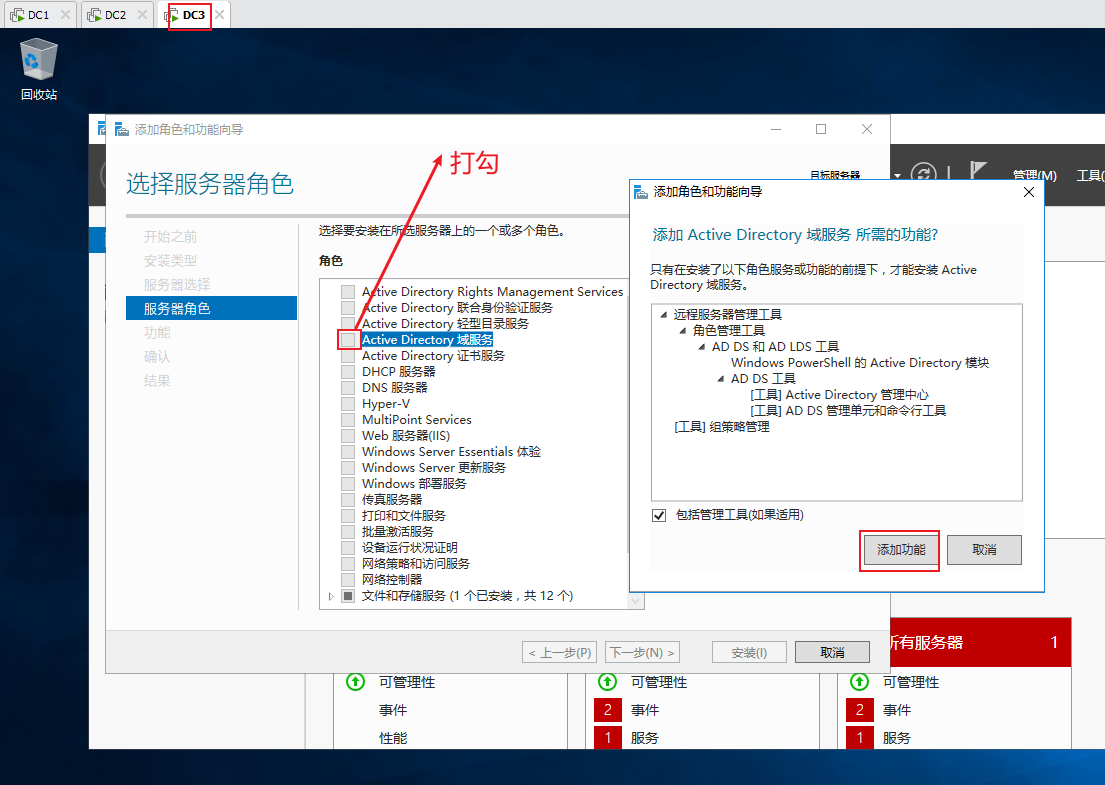Close the DC1 tab with its X
This screenshot has height=785, width=1105.
(65, 14)
